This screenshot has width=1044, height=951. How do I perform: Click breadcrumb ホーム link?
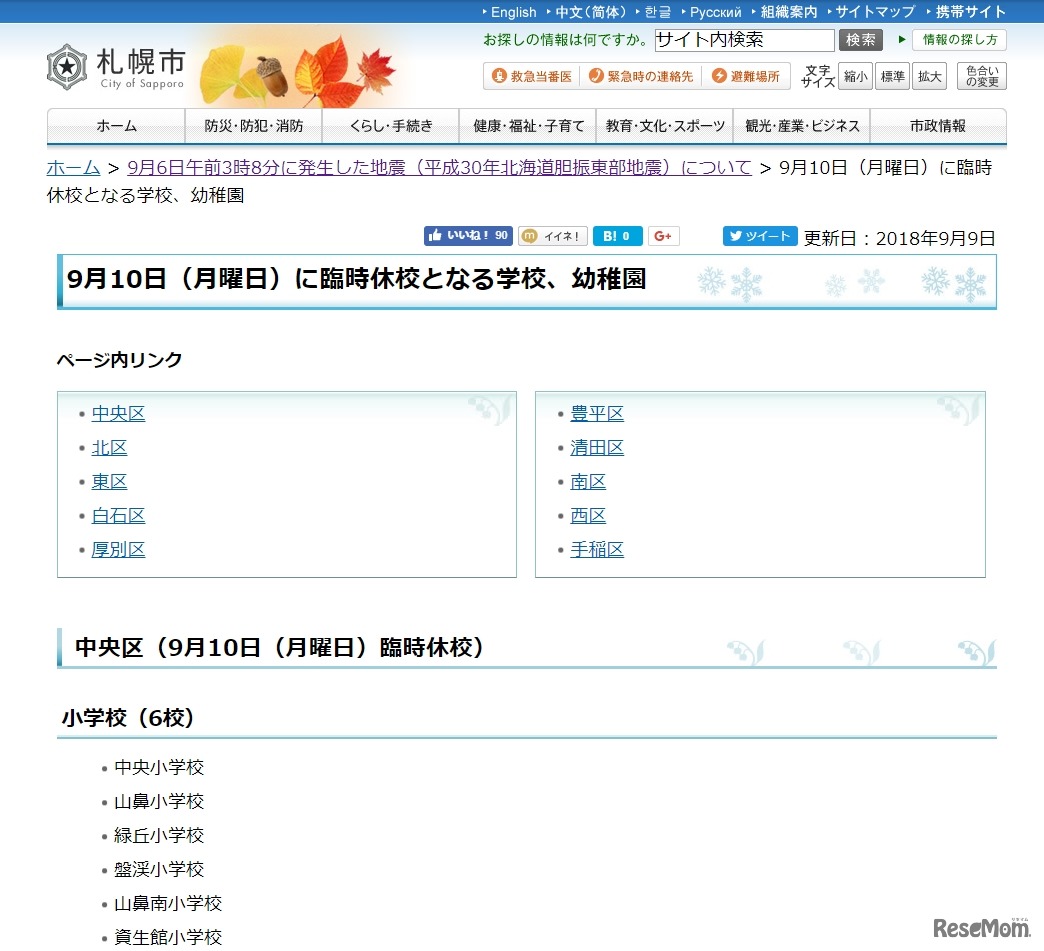tap(73, 167)
